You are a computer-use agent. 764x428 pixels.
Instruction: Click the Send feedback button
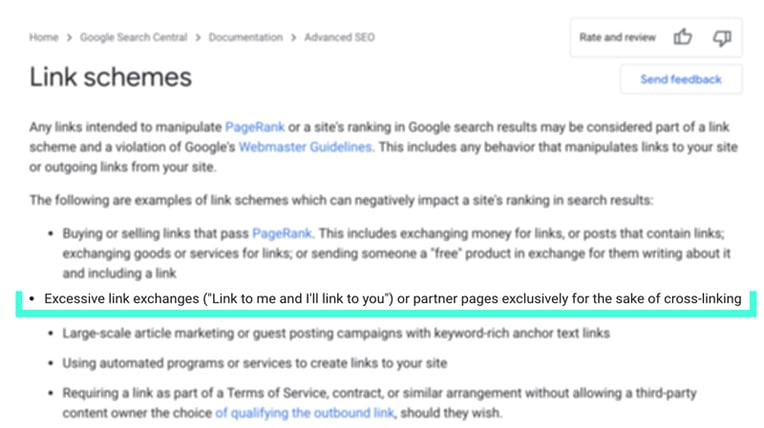681,79
